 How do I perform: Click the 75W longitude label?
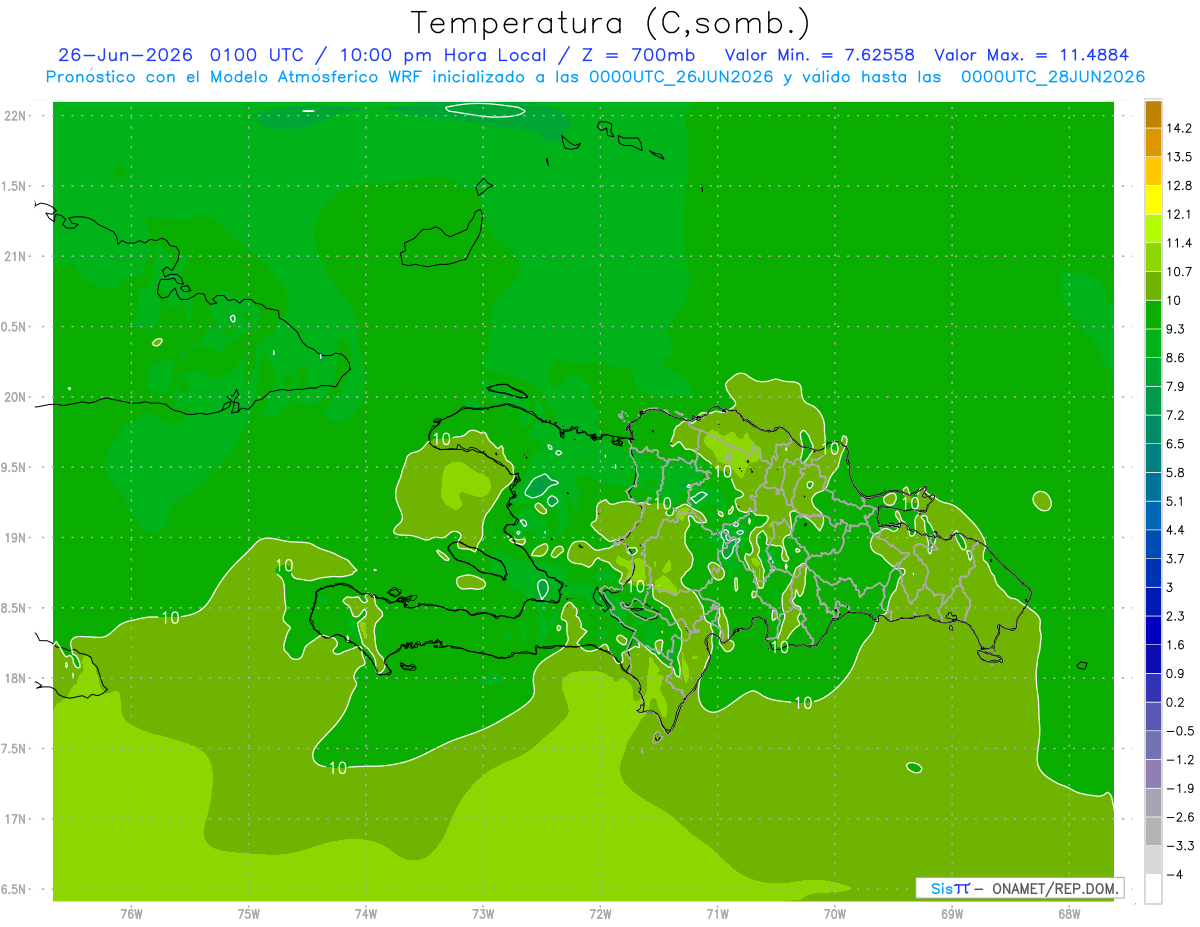[249, 913]
